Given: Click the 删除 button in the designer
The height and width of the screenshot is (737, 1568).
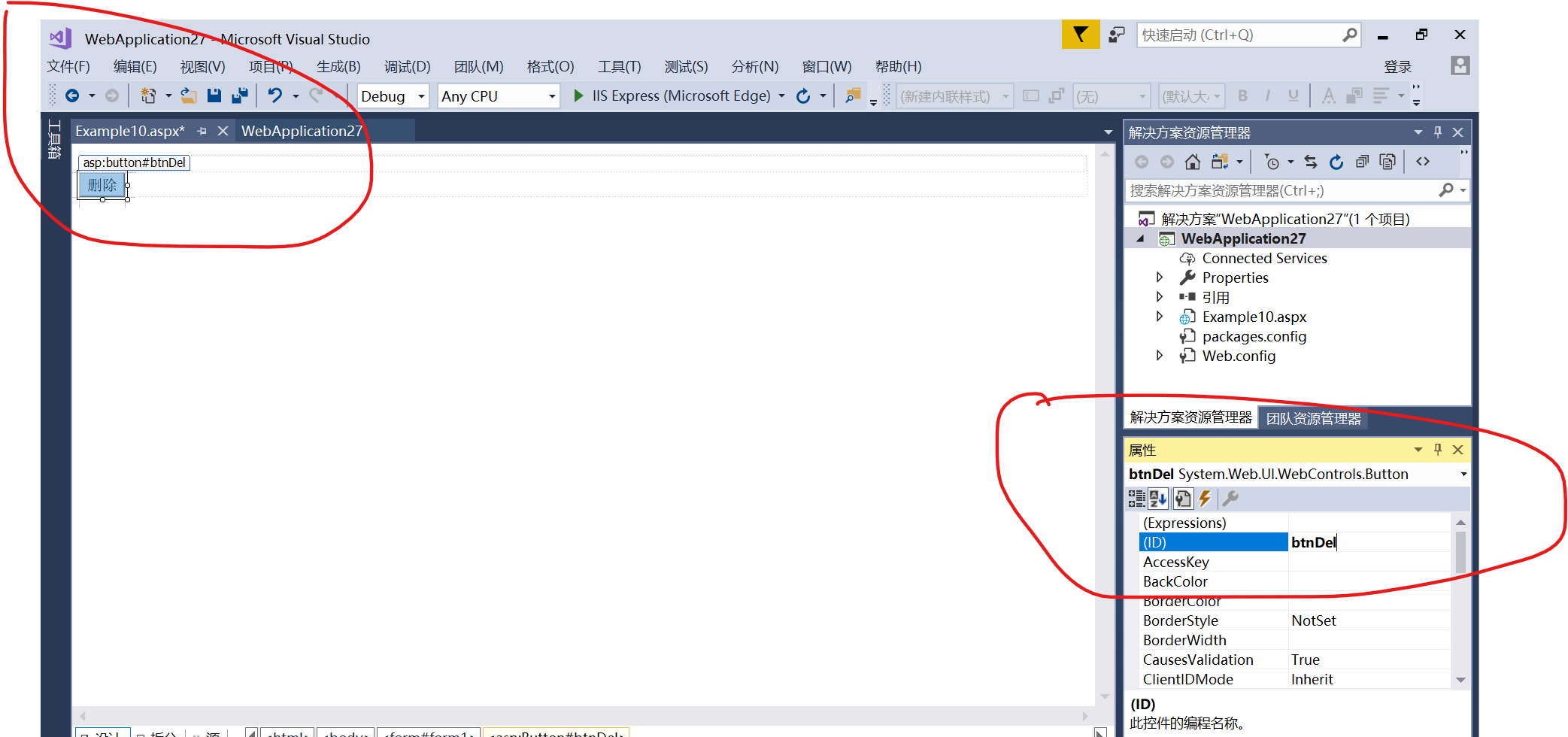Looking at the screenshot, I should [x=102, y=184].
